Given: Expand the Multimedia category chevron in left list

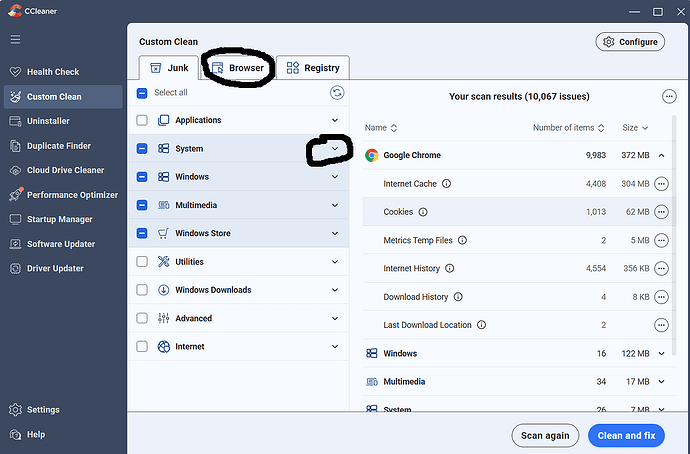Looking at the screenshot, I should pyautogui.click(x=335, y=205).
